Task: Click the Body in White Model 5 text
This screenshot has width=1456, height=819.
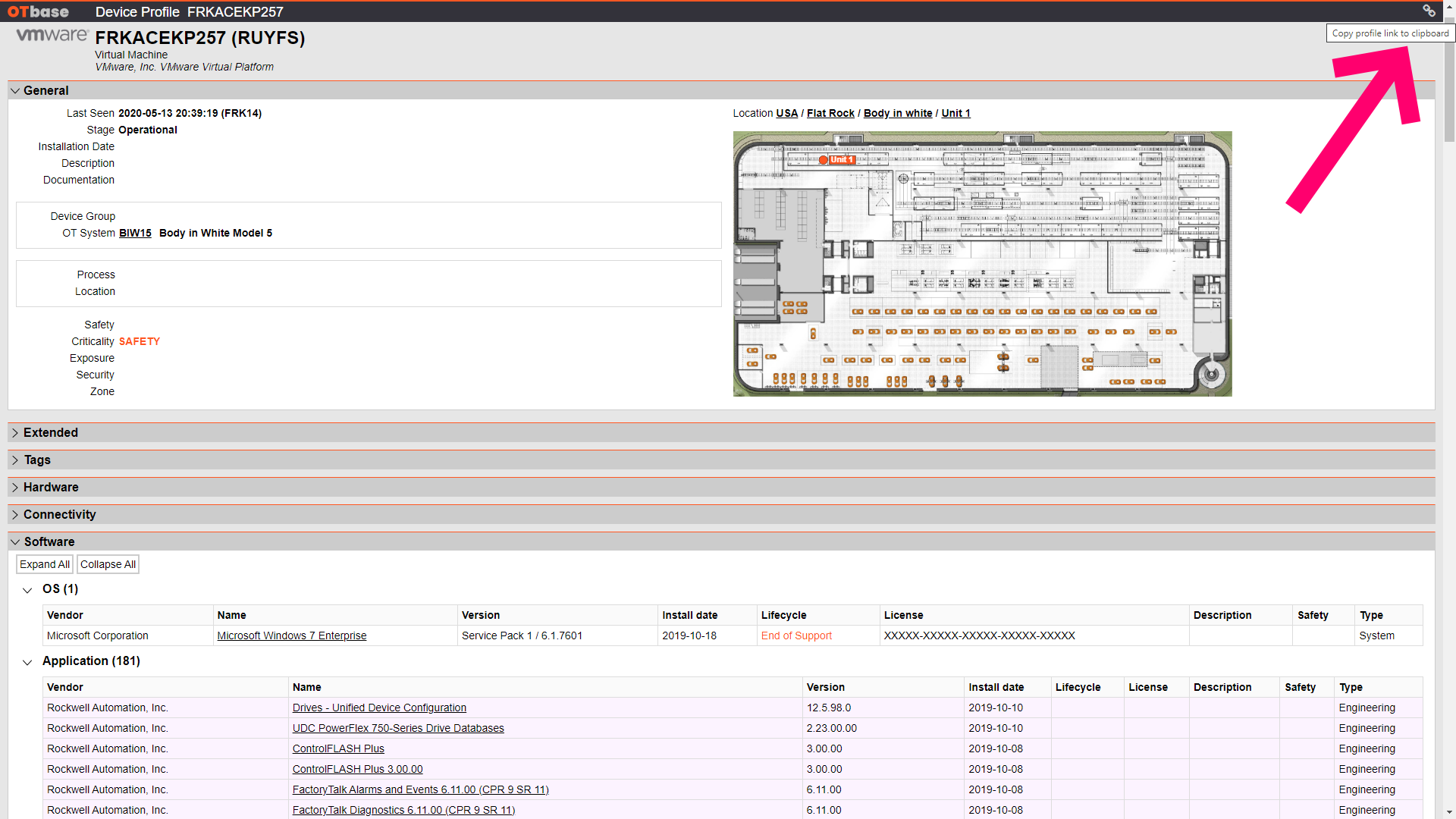Action: pyautogui.click(x=215, y=233)
